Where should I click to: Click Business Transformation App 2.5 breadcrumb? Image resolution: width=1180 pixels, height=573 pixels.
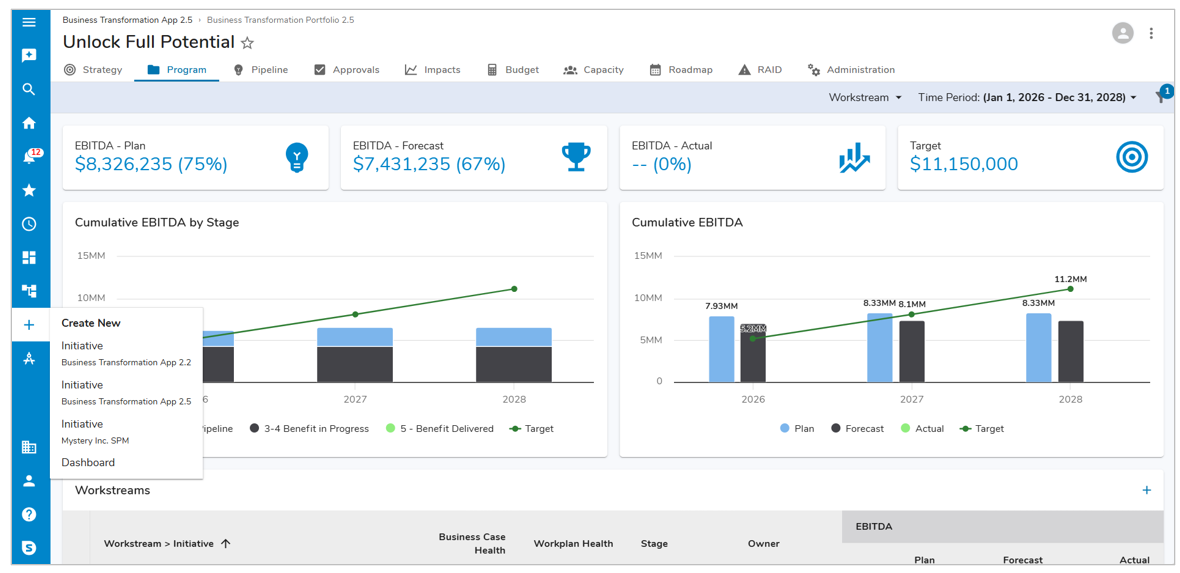(x=127, y=20)
